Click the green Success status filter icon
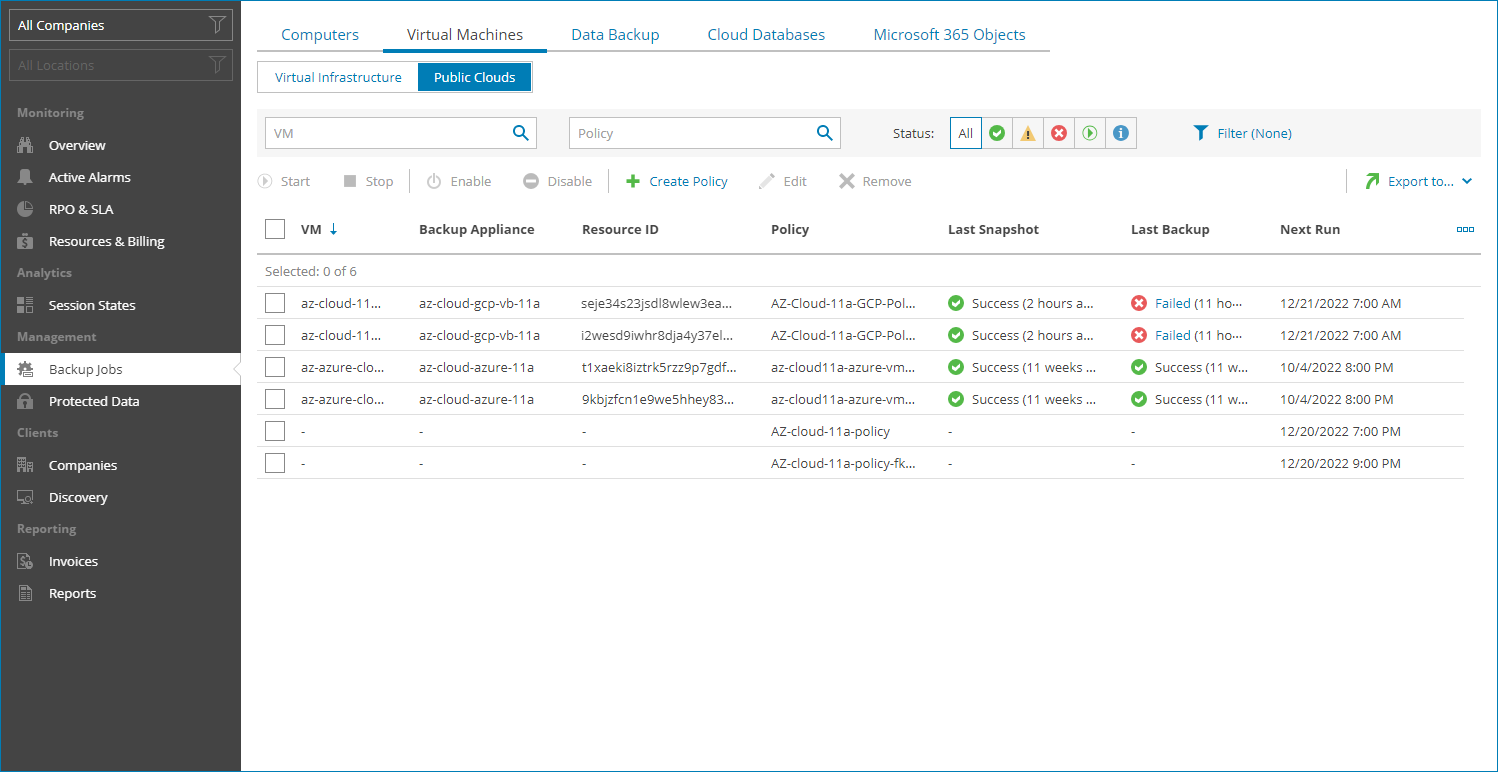The width and height of the screenshot is (1498, 772). (996, 133)
